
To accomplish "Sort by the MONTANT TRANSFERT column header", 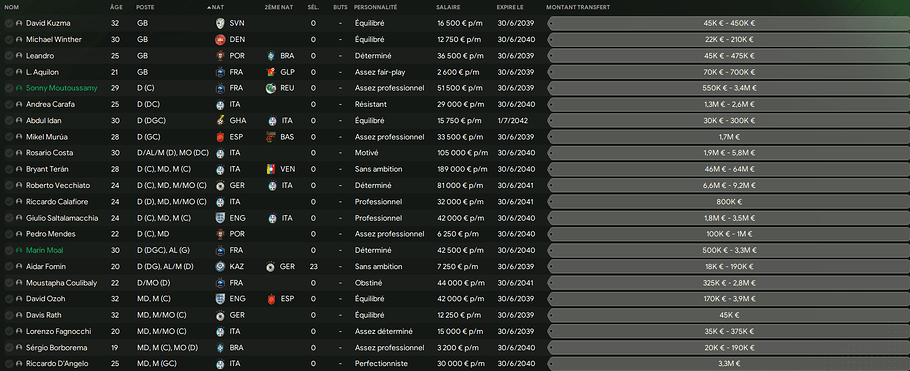I will point(577,8).
